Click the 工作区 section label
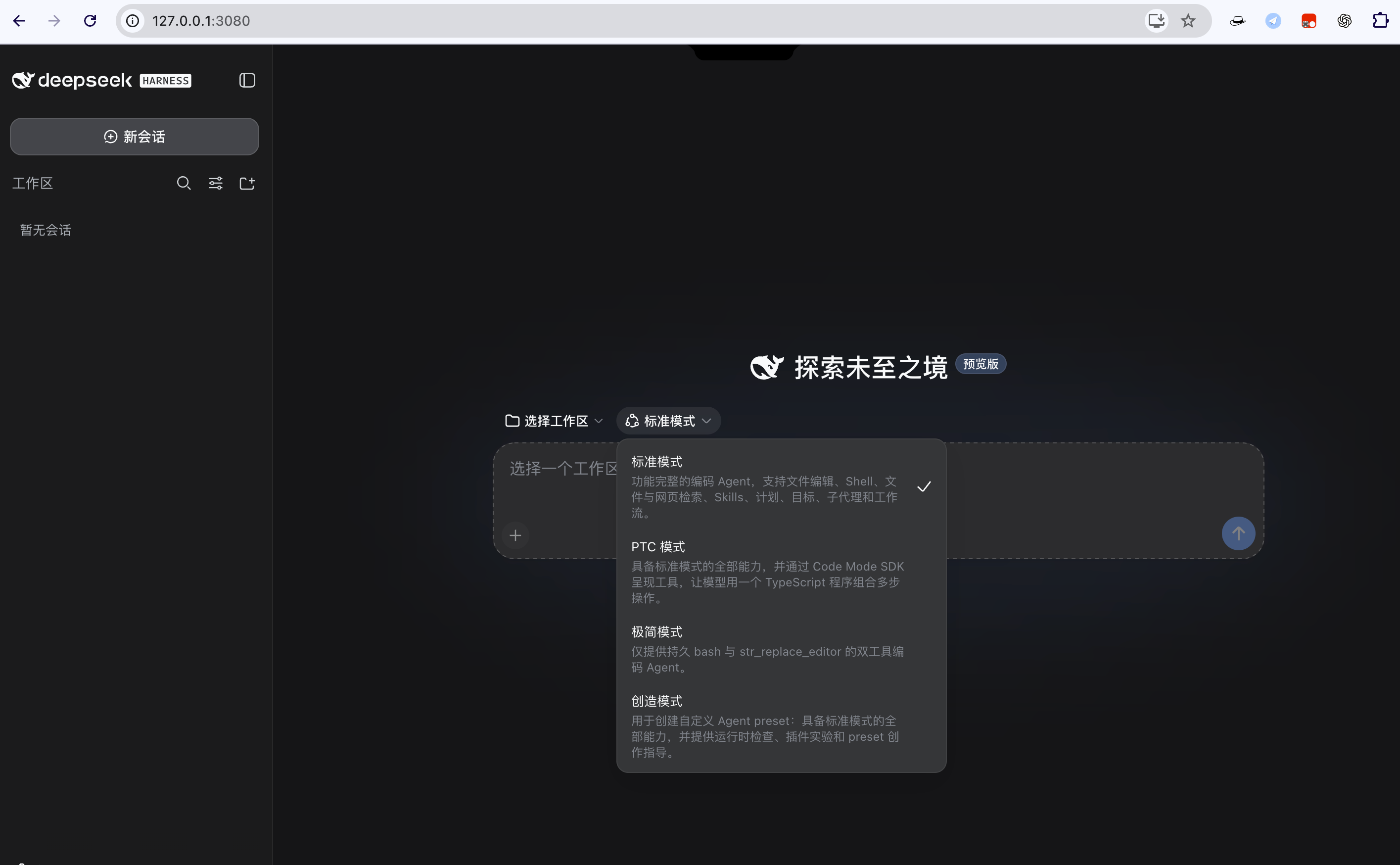 pyautogui.click(x=33, y=183)
